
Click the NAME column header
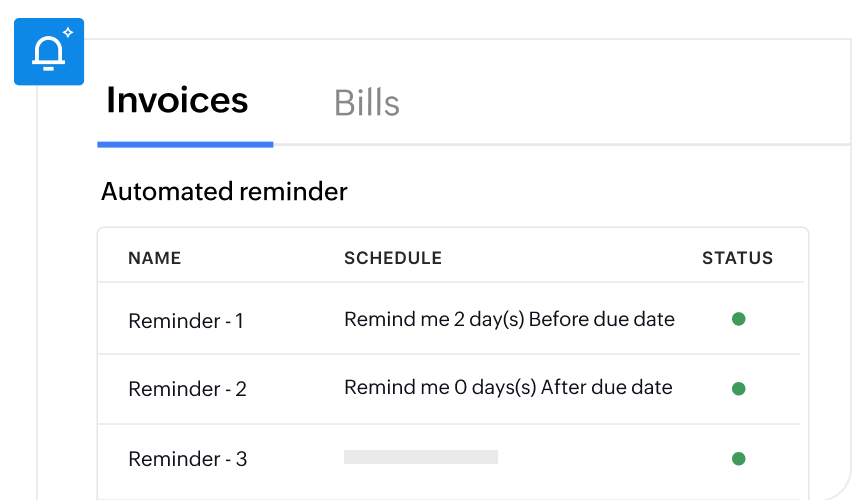(154, 258)
